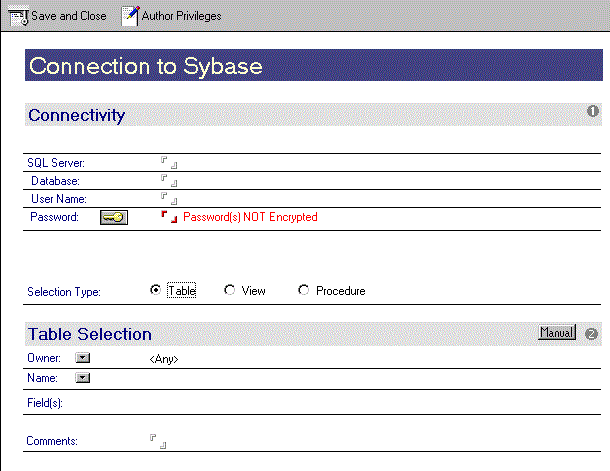Click the password key button
Image resolution: width=610 pixels, height=471 pixels.
tap(114, 217)
